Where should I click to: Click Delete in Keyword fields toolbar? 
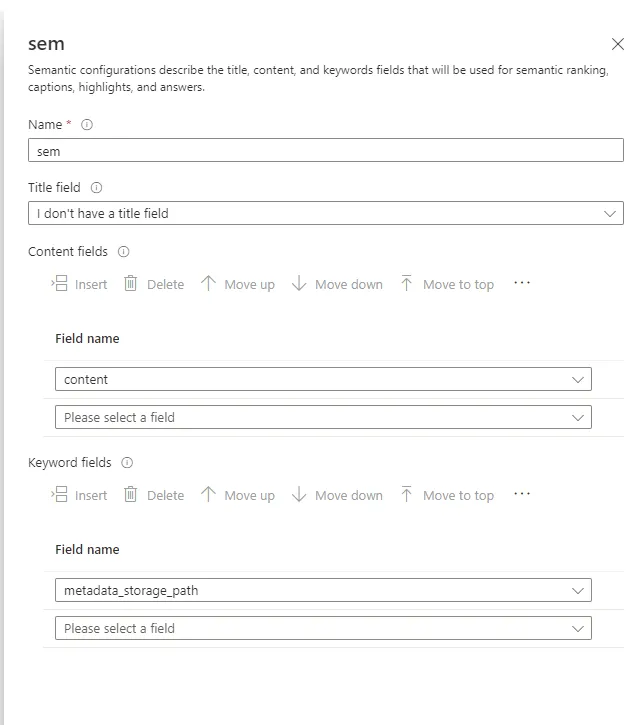154,495
